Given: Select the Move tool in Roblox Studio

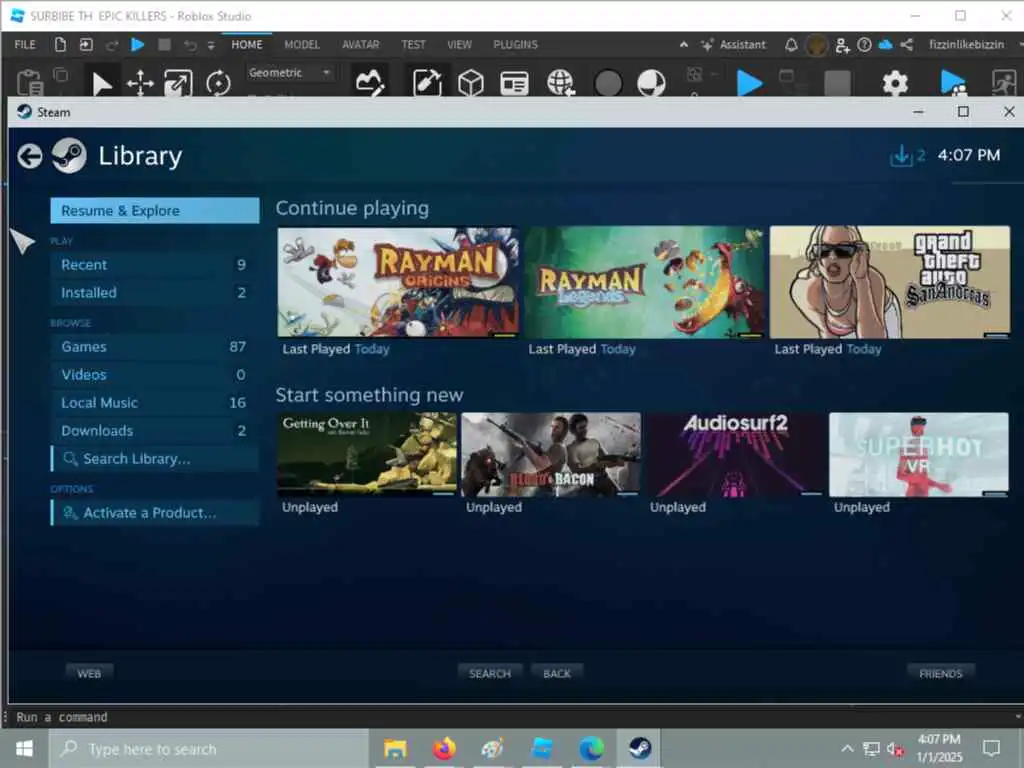Looking at the screenshot, I should (140, 84).
